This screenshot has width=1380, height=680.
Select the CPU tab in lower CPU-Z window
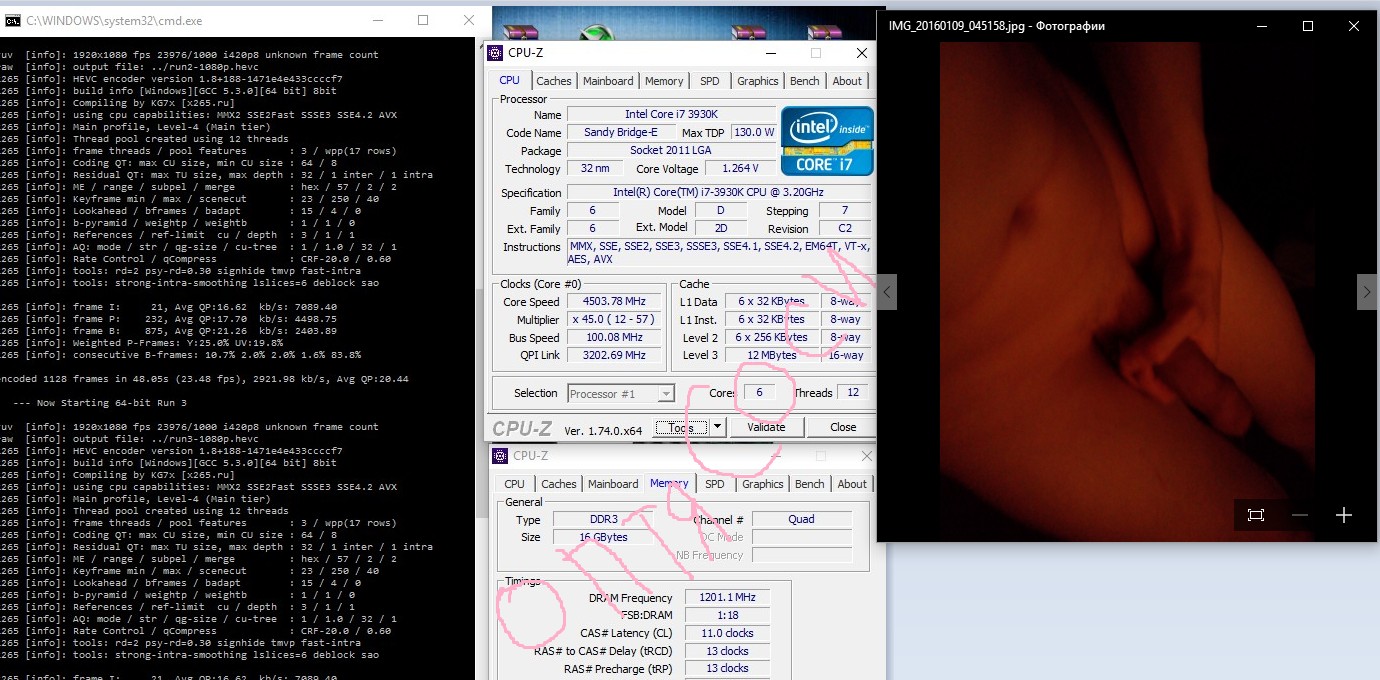pyautogui.click(x=514, y=484)
